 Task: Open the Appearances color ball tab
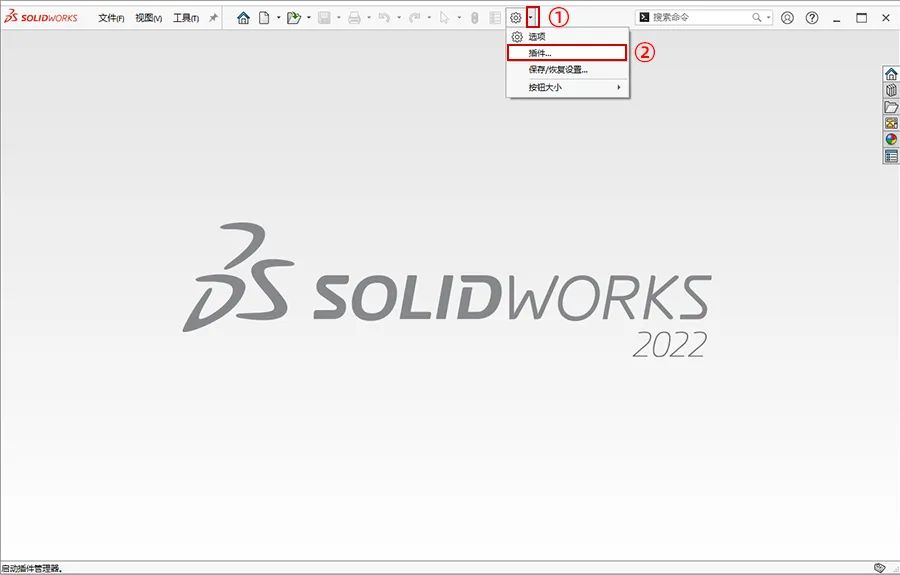pos(891,139)
